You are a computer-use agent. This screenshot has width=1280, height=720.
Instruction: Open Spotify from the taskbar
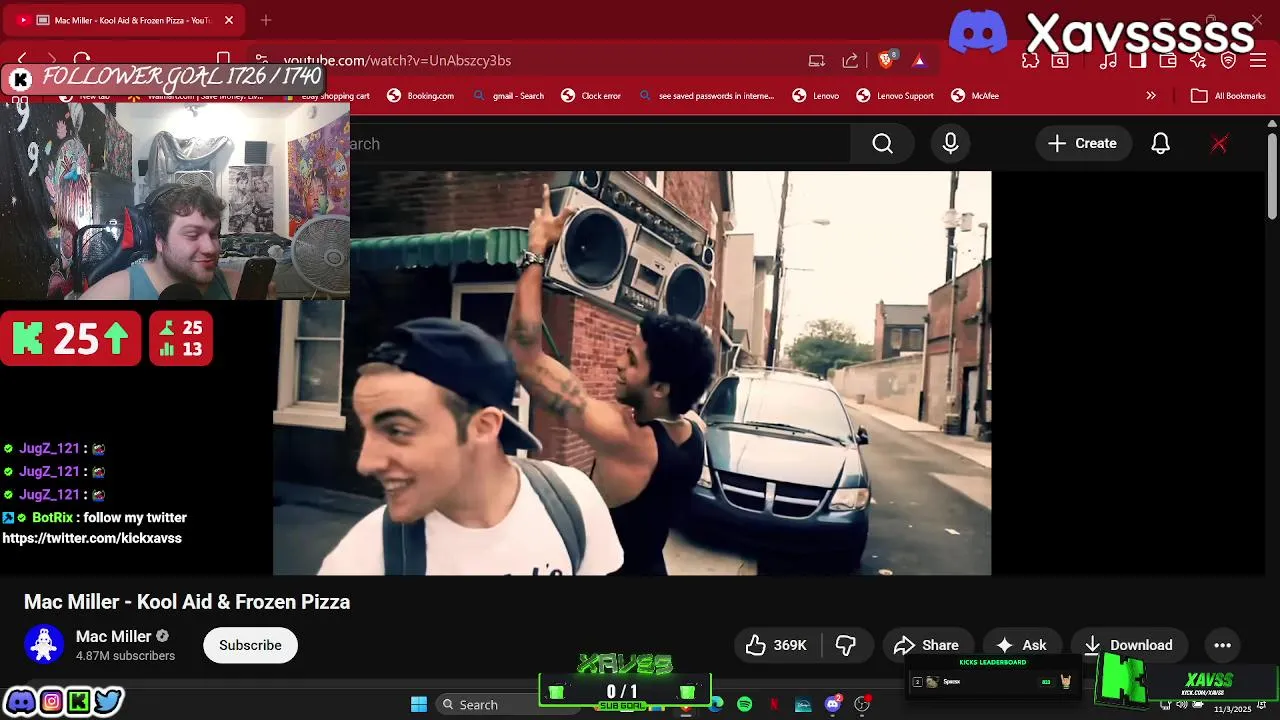click(745, 705)
